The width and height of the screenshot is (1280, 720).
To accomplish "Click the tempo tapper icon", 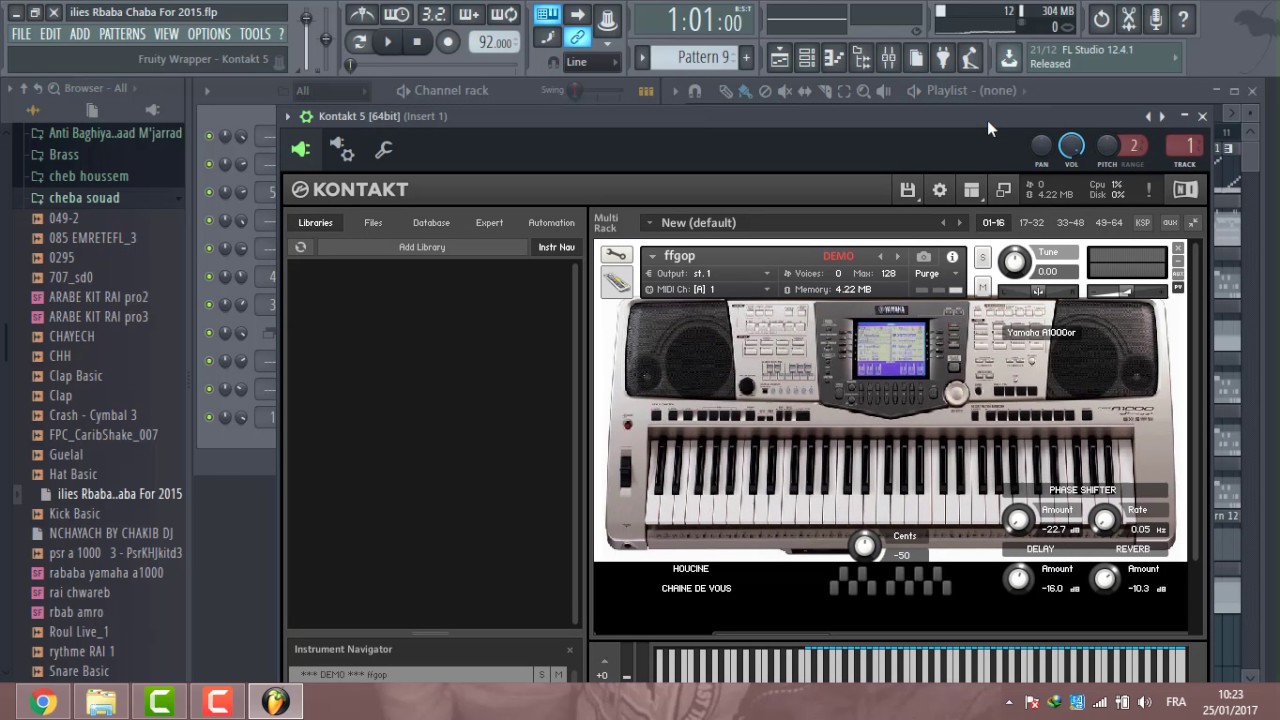I will tap(969, 58).
